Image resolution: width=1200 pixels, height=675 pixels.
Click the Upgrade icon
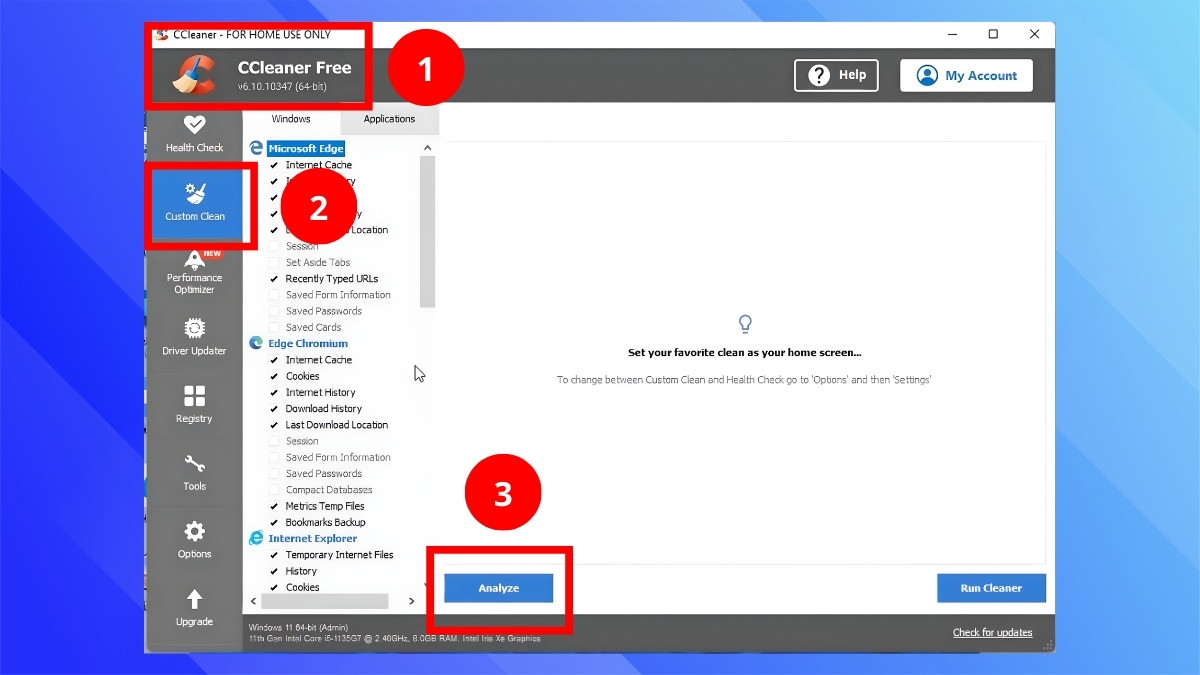(x=194, y=607)
